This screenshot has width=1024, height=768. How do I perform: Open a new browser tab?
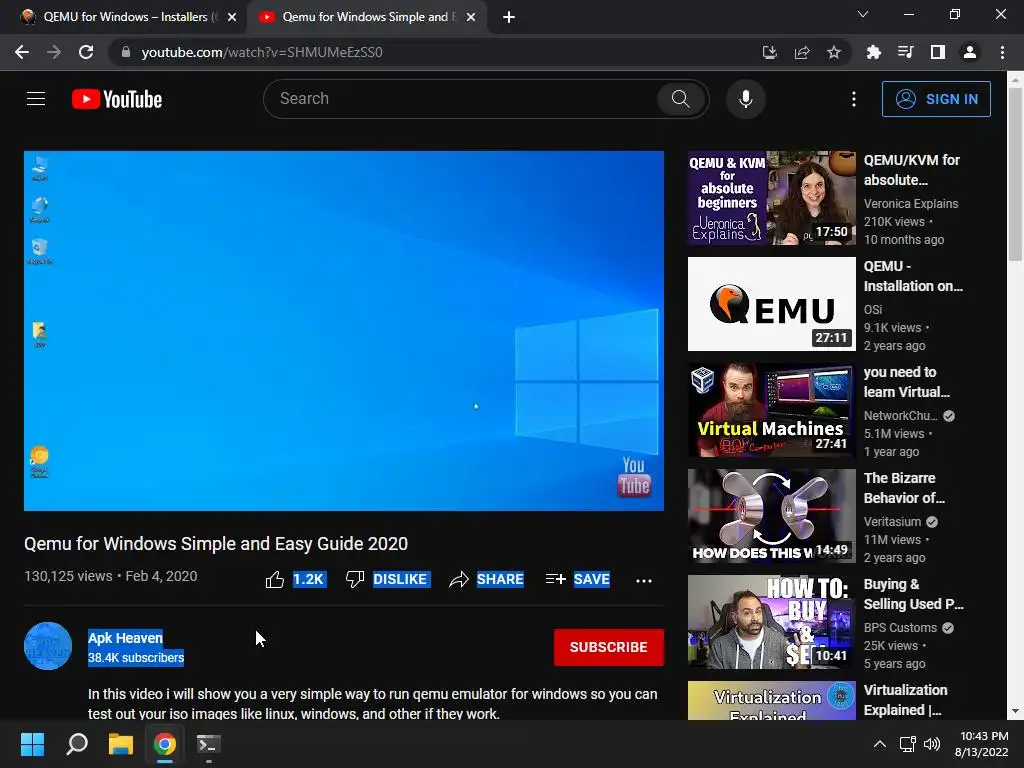pos(509,17)
